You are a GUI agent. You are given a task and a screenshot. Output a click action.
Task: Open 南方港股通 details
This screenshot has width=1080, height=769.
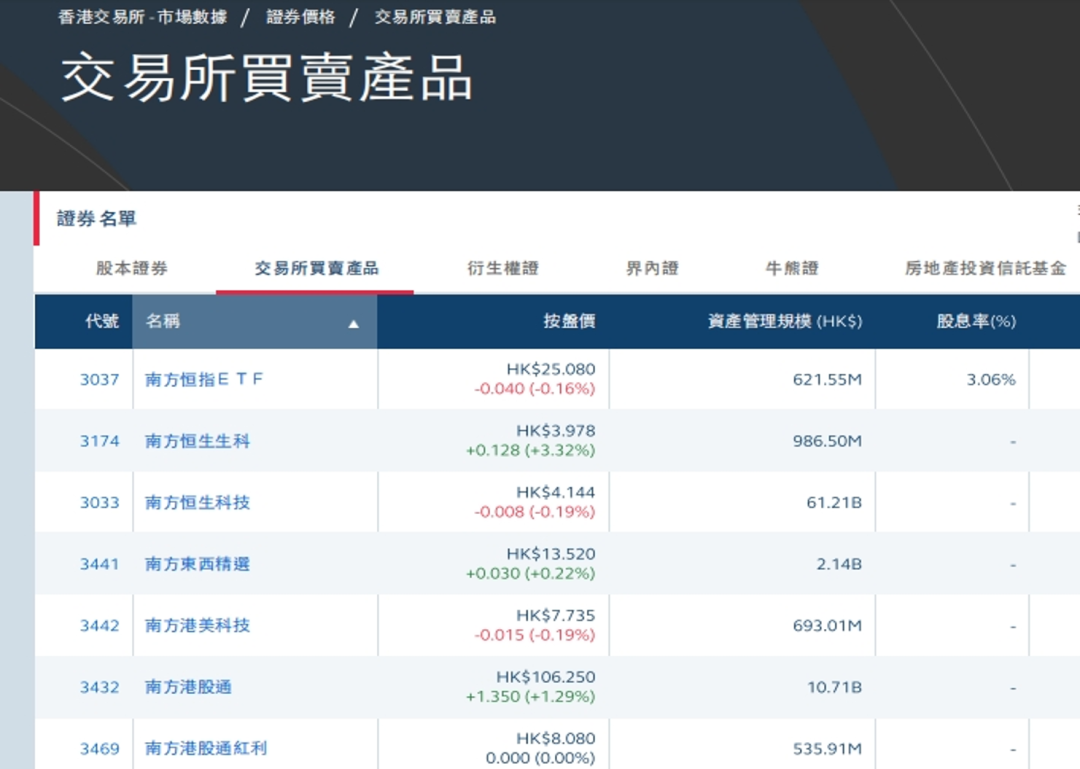188,687
